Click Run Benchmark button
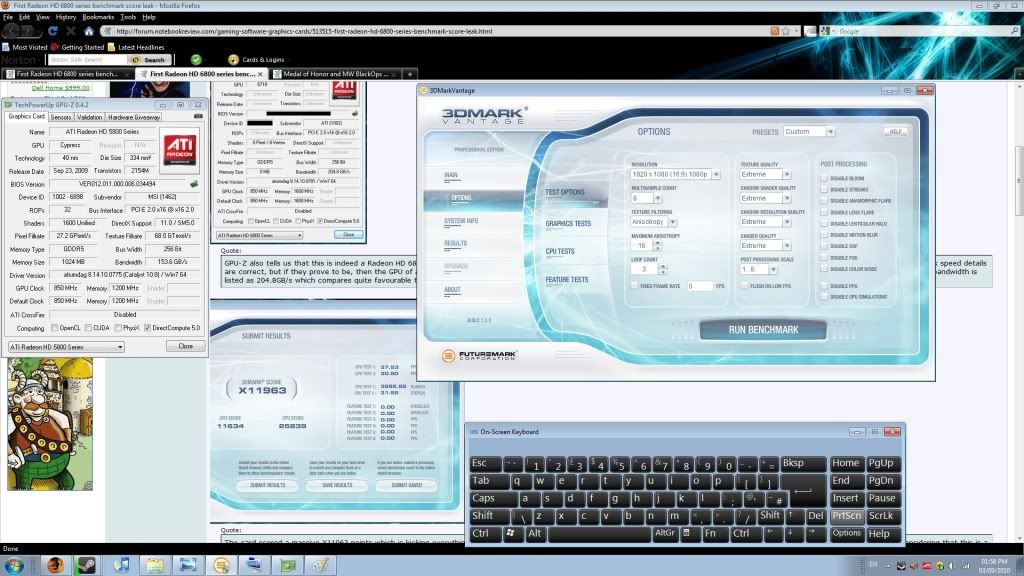 [763, 330]
